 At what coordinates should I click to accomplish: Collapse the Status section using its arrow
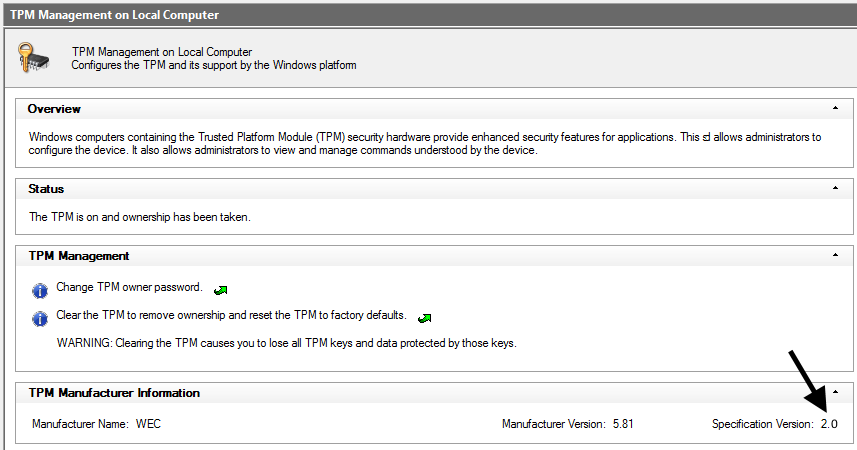point(835,188)
